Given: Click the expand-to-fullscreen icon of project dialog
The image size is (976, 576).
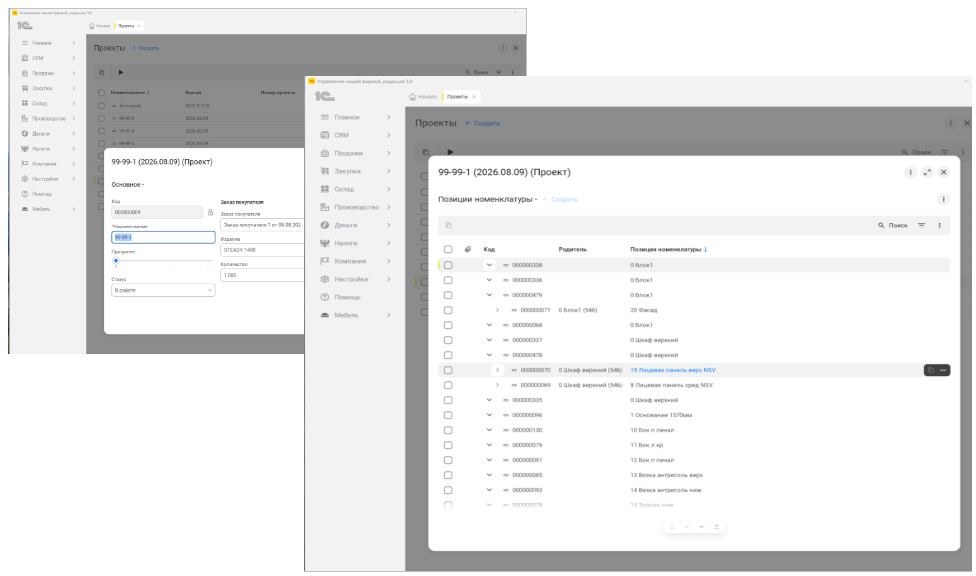Looking at the screenshot, I should click(x=927, y=172).
